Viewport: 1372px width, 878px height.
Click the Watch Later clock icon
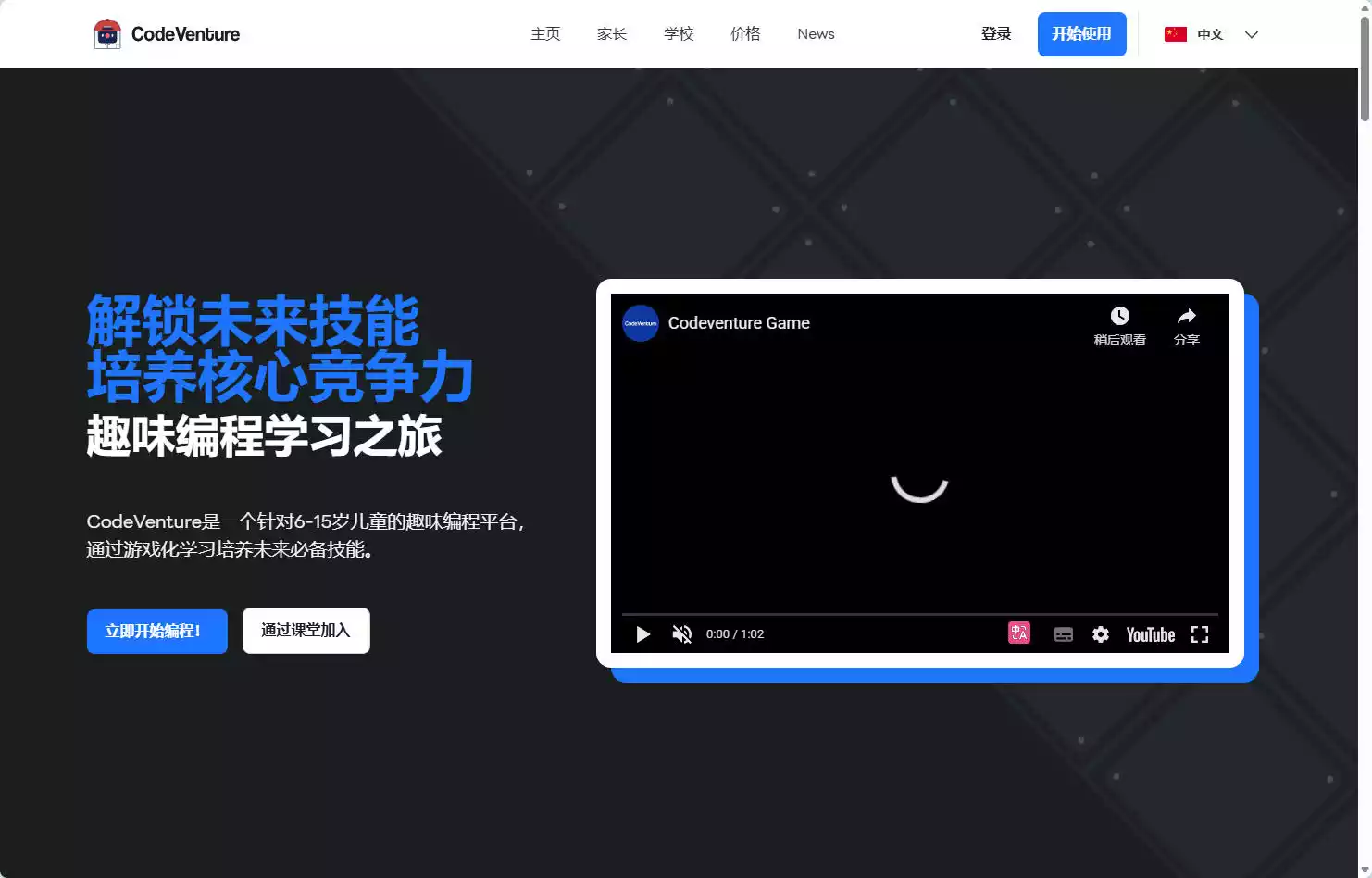click(1120, 316)
